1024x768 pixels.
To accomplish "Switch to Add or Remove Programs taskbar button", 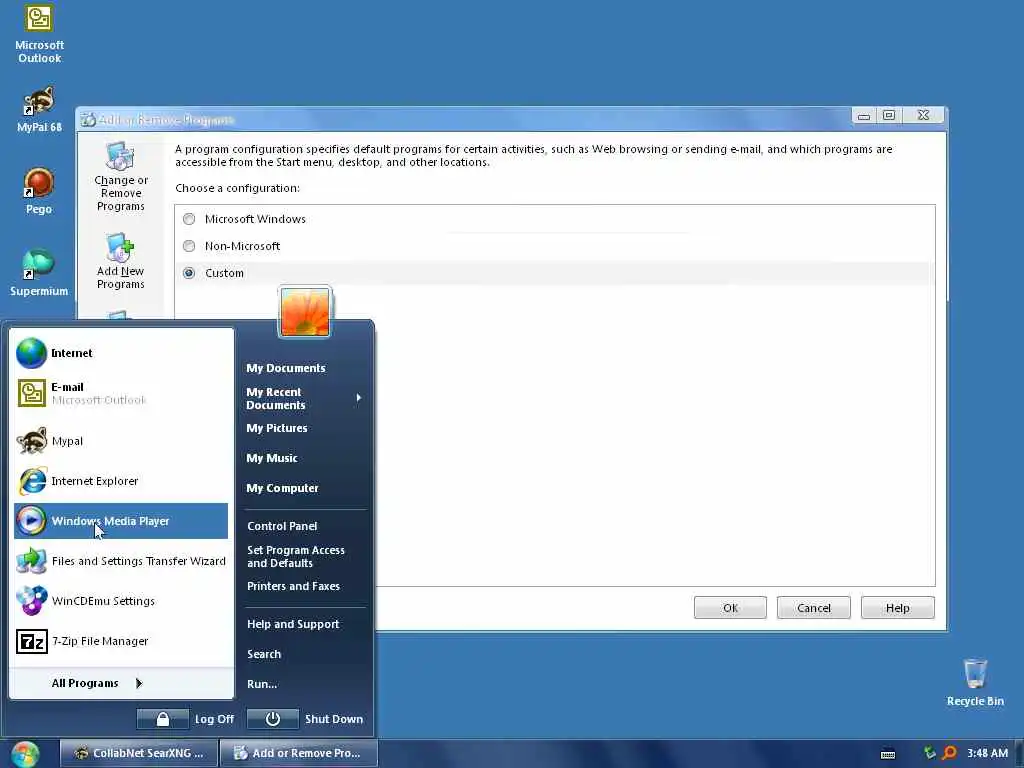I will click(298, 753).
